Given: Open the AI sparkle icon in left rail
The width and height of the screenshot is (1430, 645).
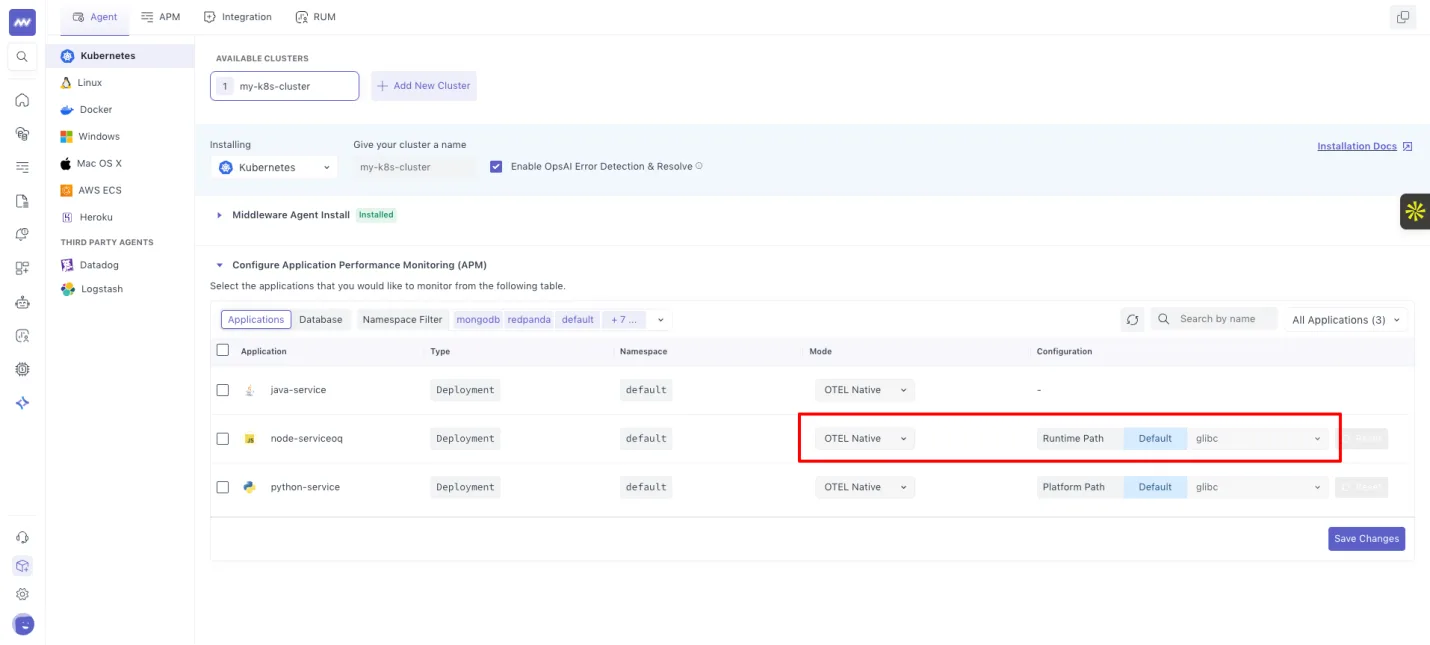Looking at the screenshot, I should 22,403.
